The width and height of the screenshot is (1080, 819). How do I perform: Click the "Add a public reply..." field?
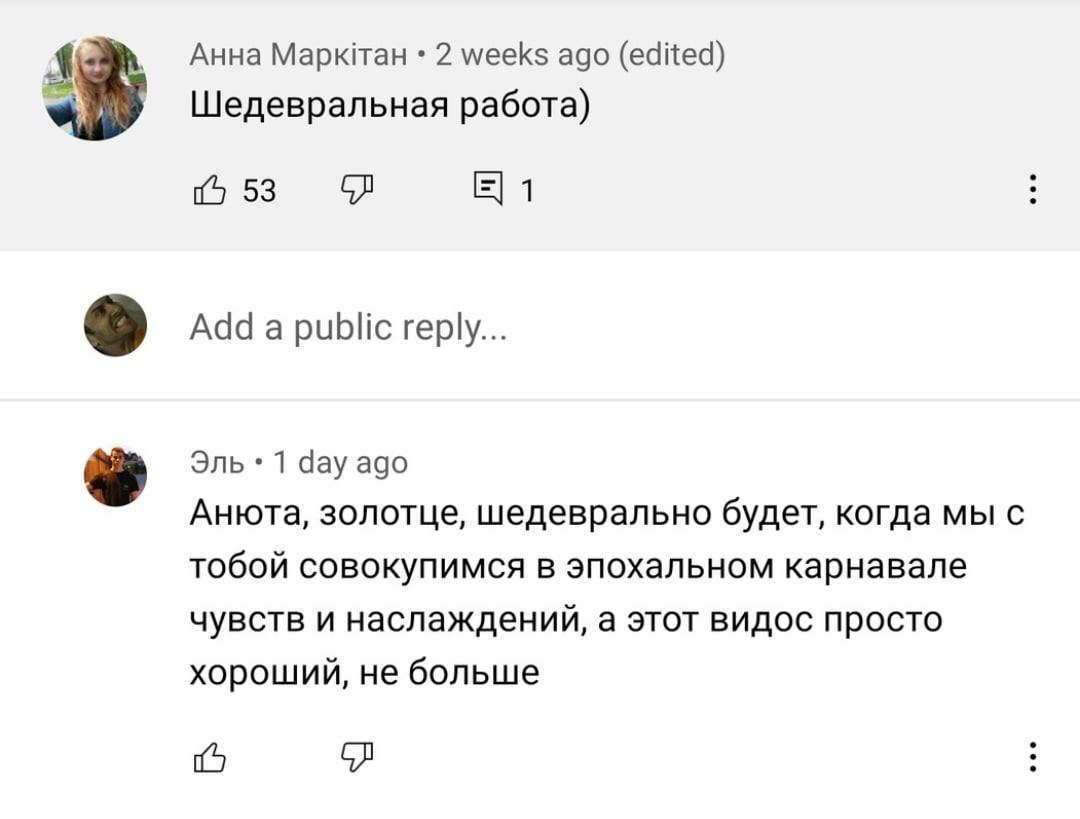348,326
